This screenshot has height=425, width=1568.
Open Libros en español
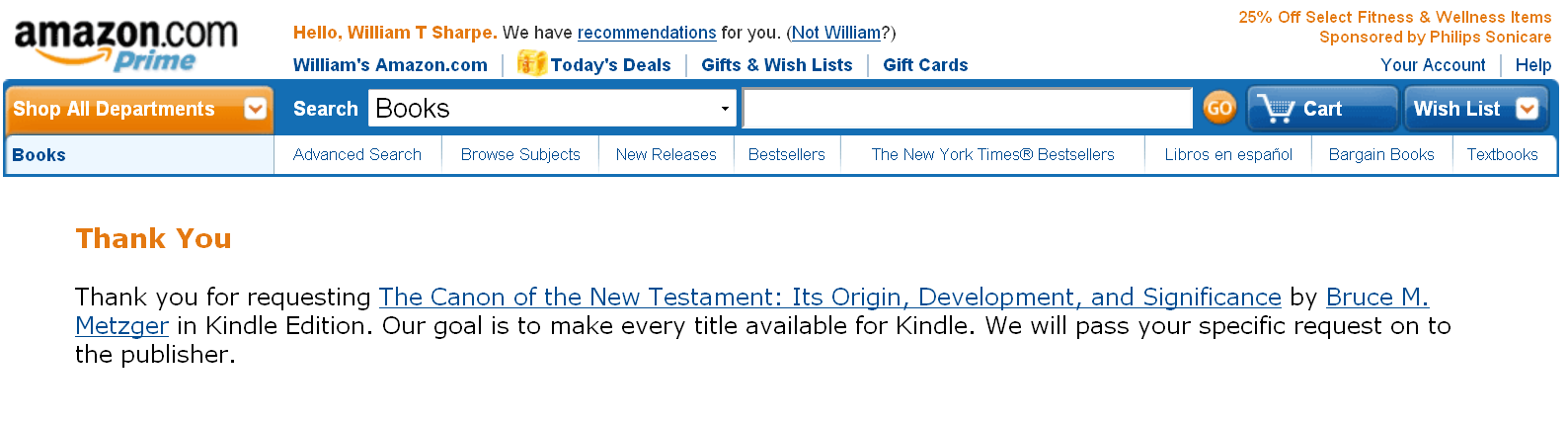[x=1228, y=155]
